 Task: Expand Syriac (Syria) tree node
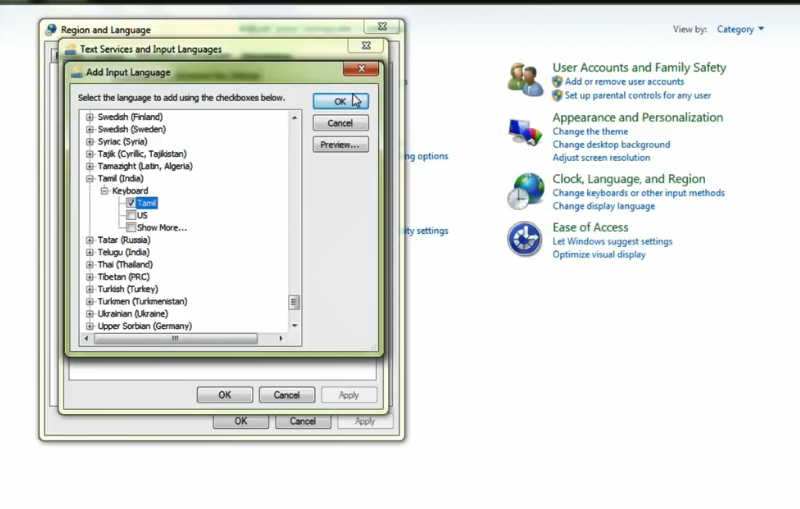coord(90,141)
